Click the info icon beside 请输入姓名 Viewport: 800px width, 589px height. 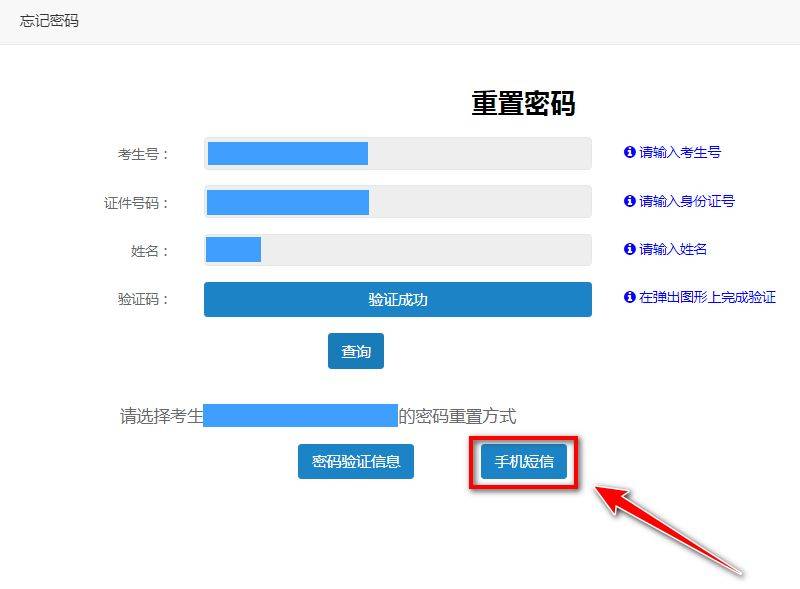click(x=630, y=249)
